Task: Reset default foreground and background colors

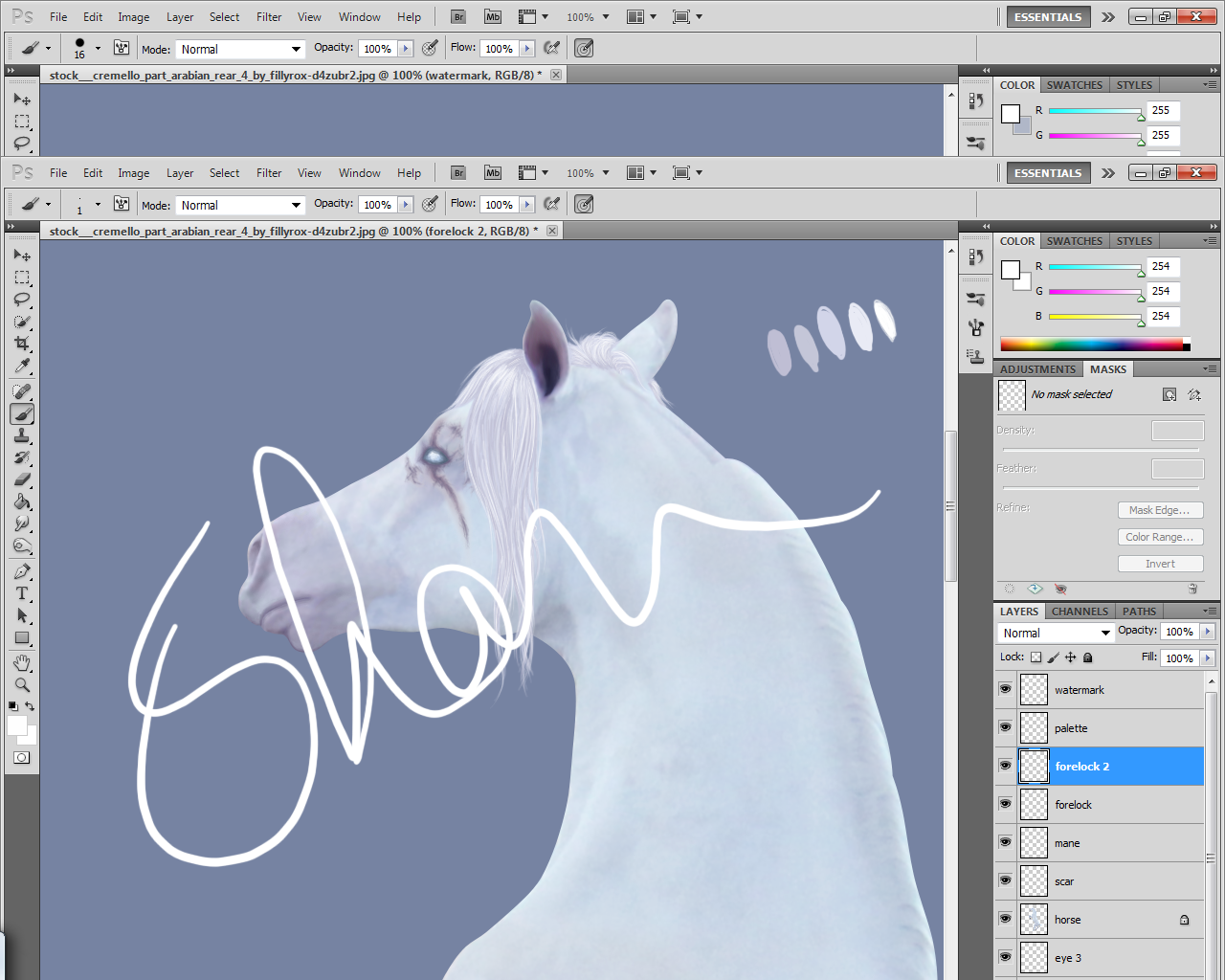Action: click(12, 706)
